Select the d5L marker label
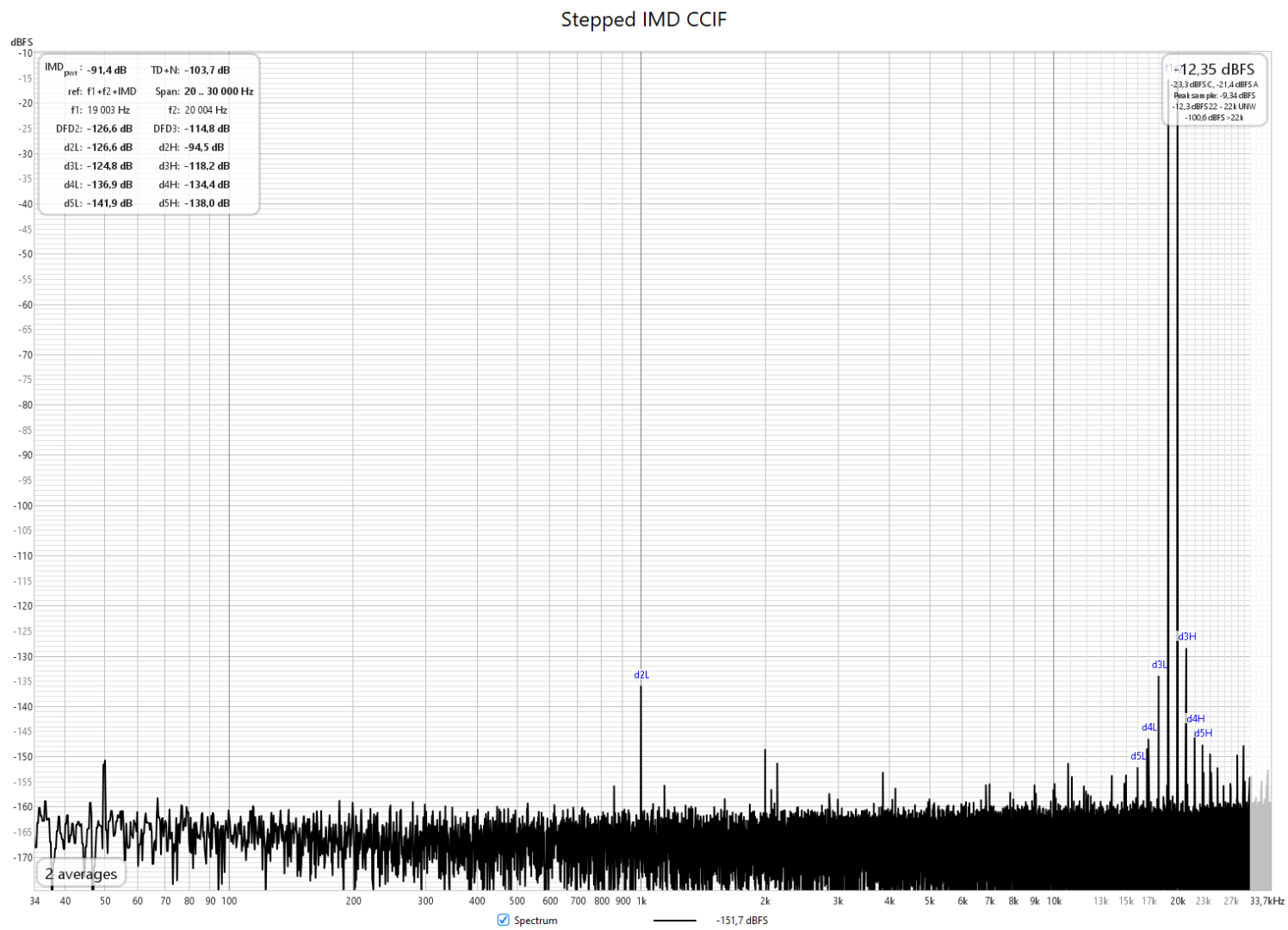This screenshot has width=1288, height=930. [1138, 756]
